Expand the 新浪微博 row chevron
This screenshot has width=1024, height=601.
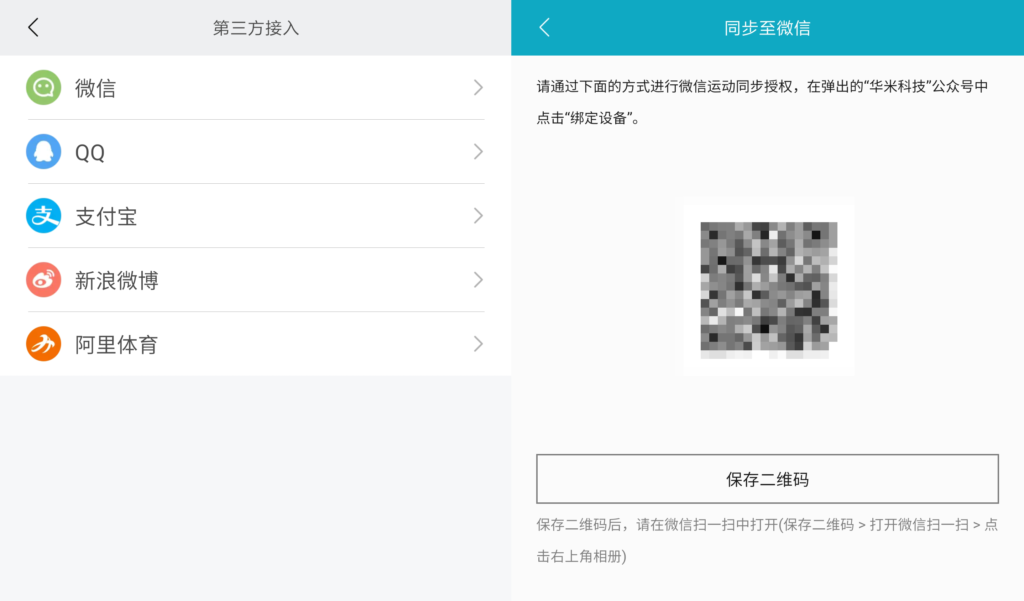coord(478,280)
